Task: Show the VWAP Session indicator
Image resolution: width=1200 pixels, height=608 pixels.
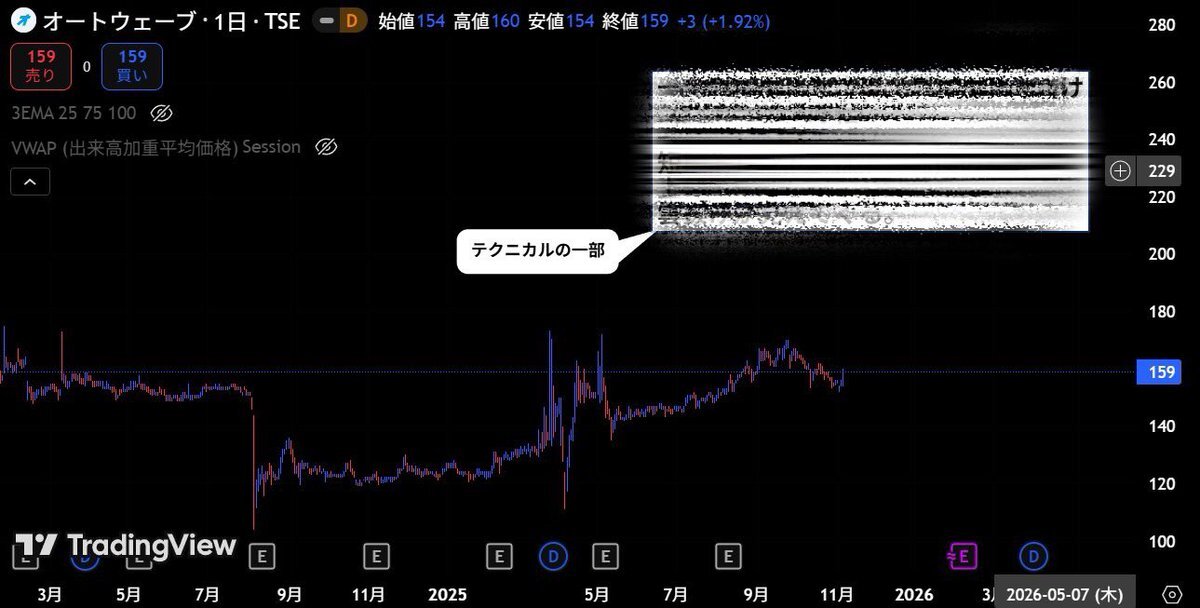Action: pyautogui.click(x=325, y=147)
